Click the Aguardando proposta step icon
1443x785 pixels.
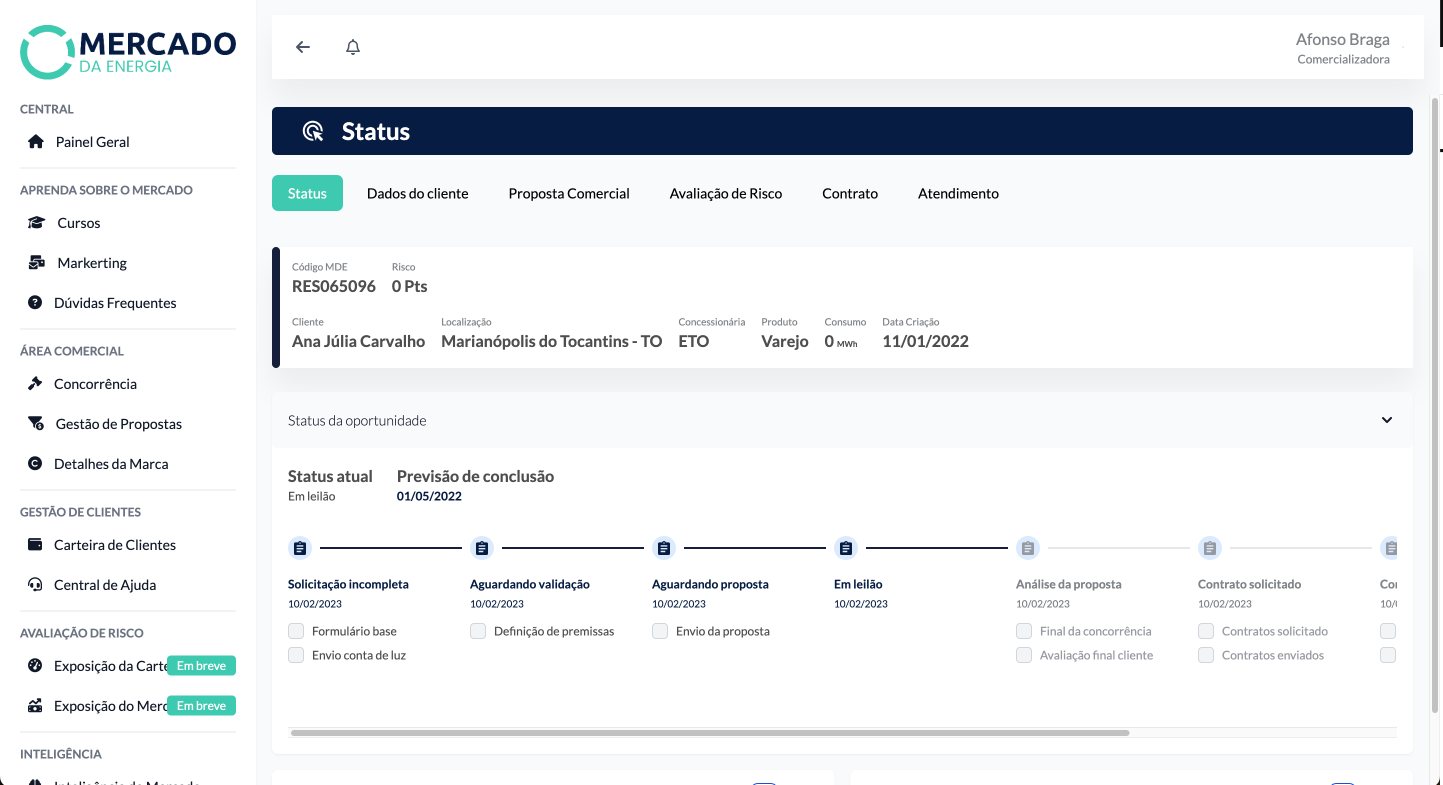click(664, 548)
